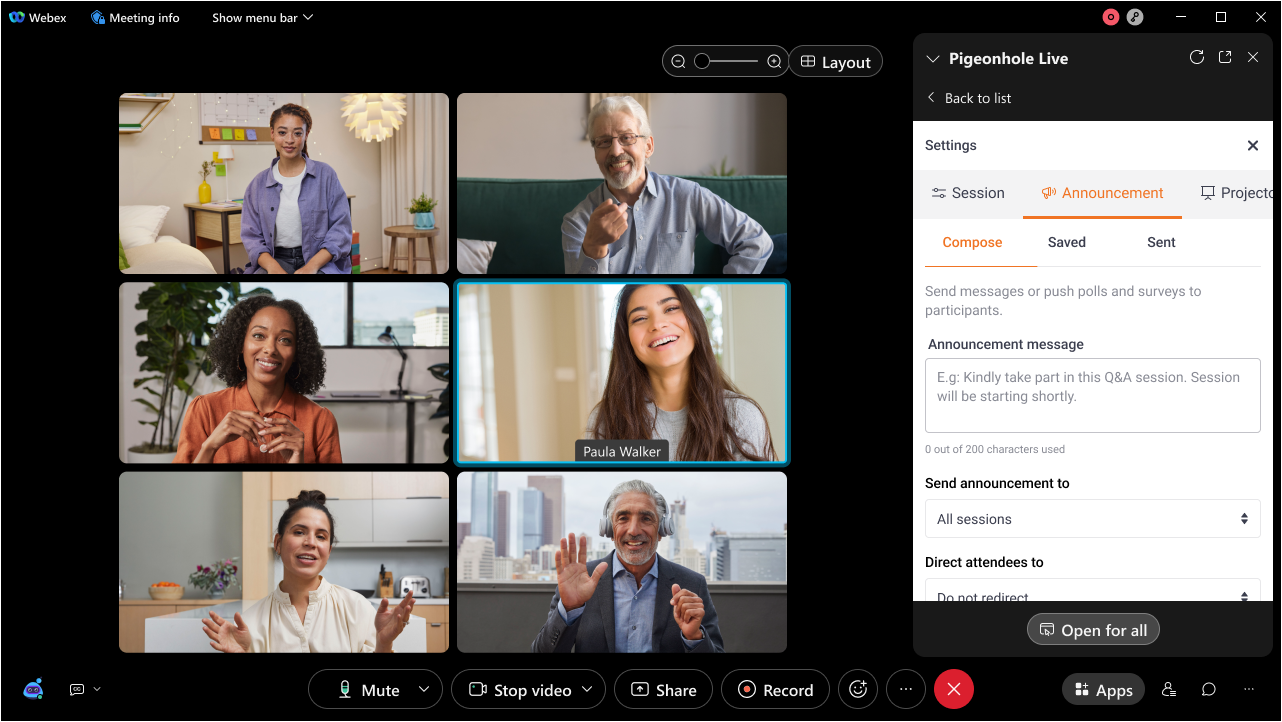Click the red recording indicator icon

pos(1110,17)
